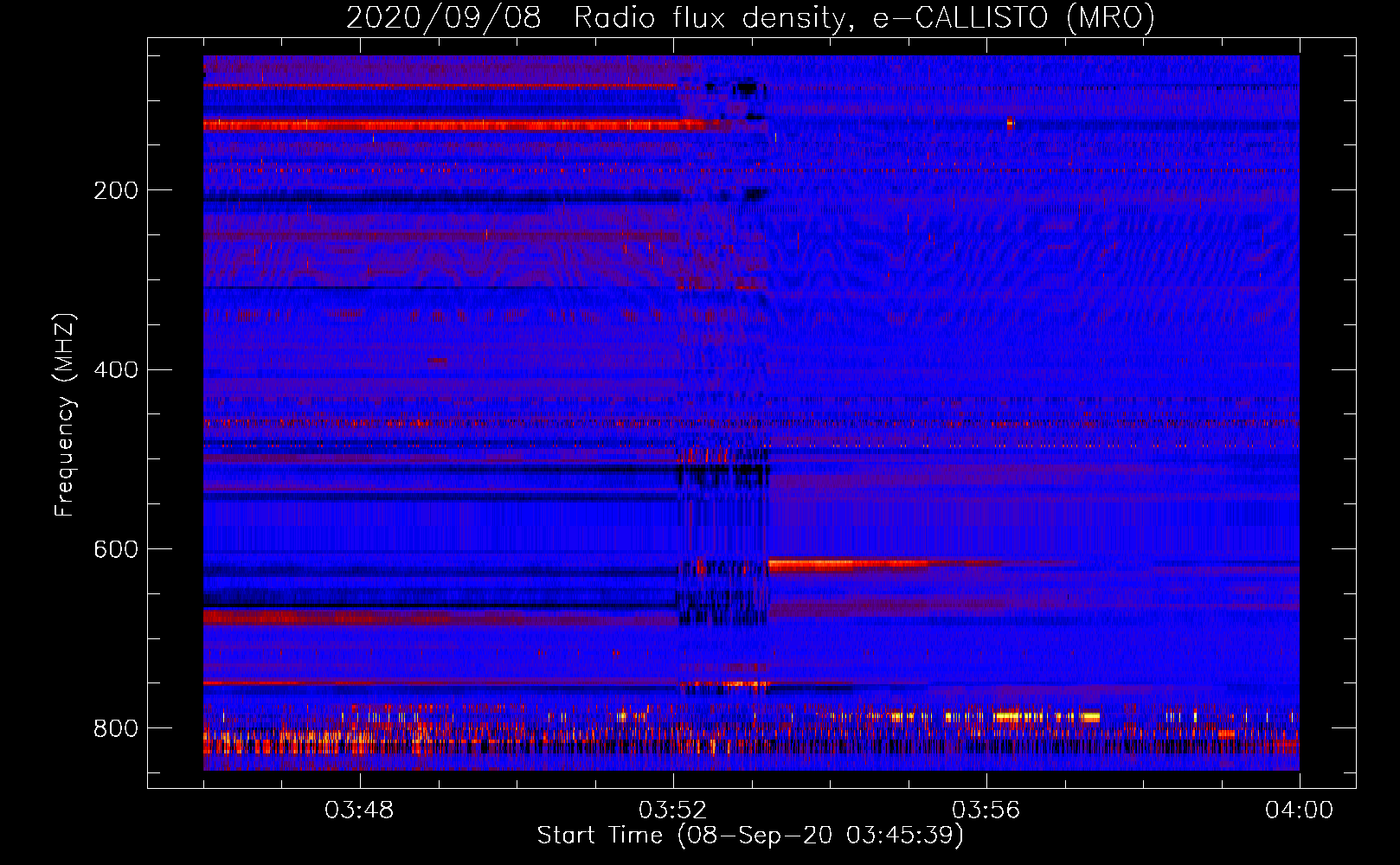Screen dimensions: 1400x865
Task: Click the small red spot near 03:56 at 125 MHz
Action: tap(1010, 123)
